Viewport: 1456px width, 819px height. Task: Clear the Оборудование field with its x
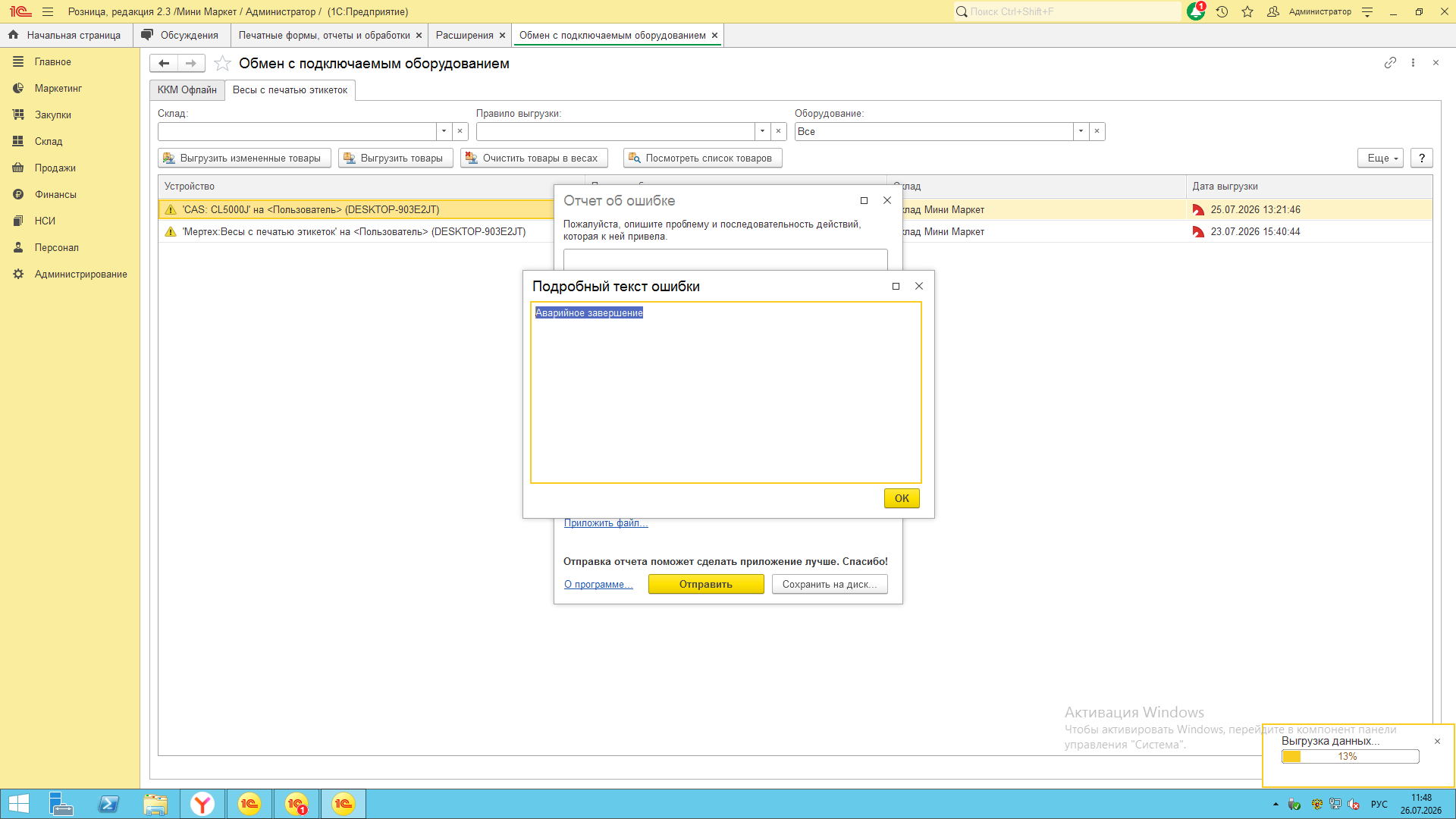tap(1097, 132)
